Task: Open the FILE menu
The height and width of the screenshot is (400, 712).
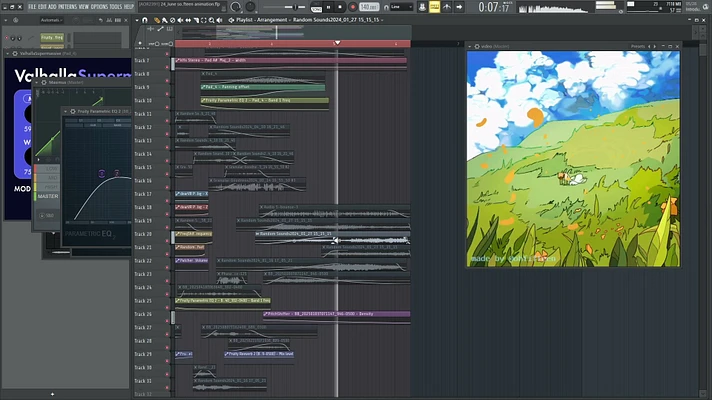Action: point(32,7)
